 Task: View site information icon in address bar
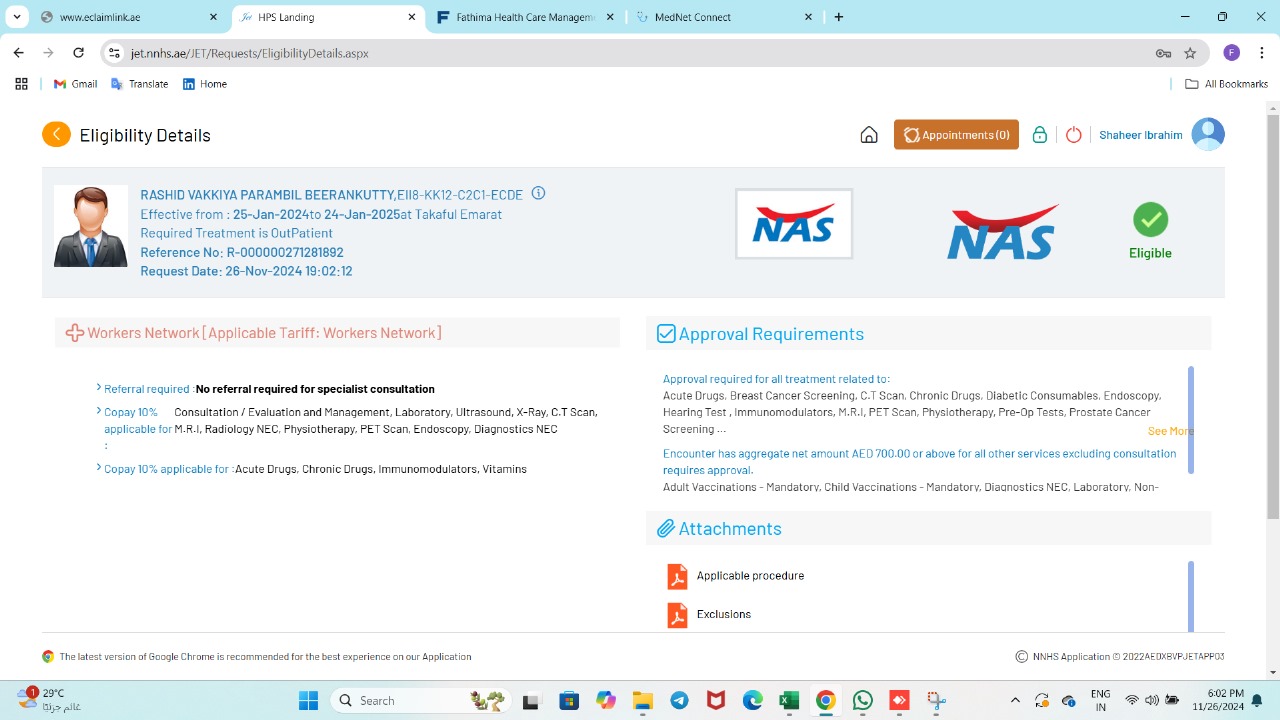pyautogui.click(x=114, y=53)
